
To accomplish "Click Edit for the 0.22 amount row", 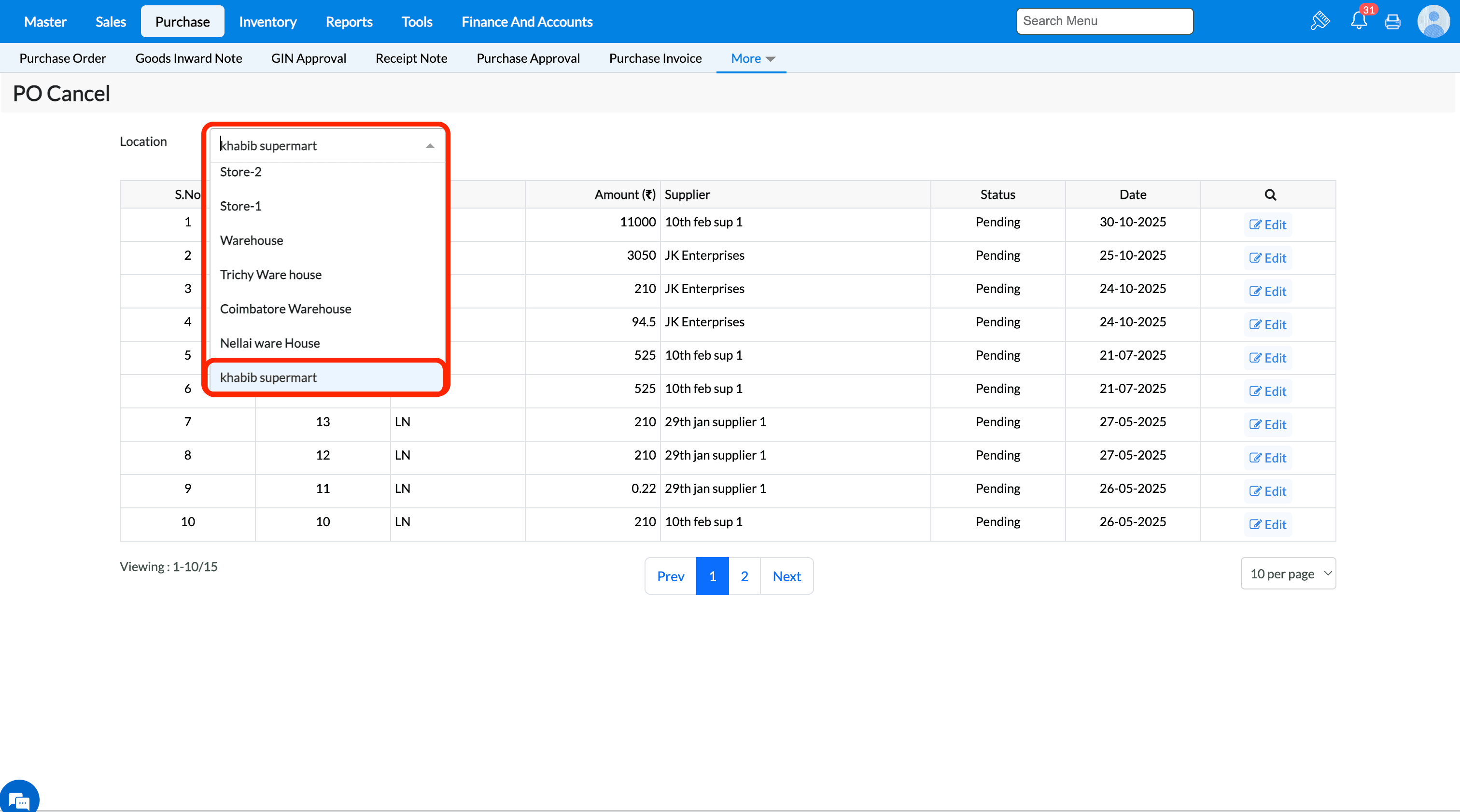I will click(x=1268, y=491).
